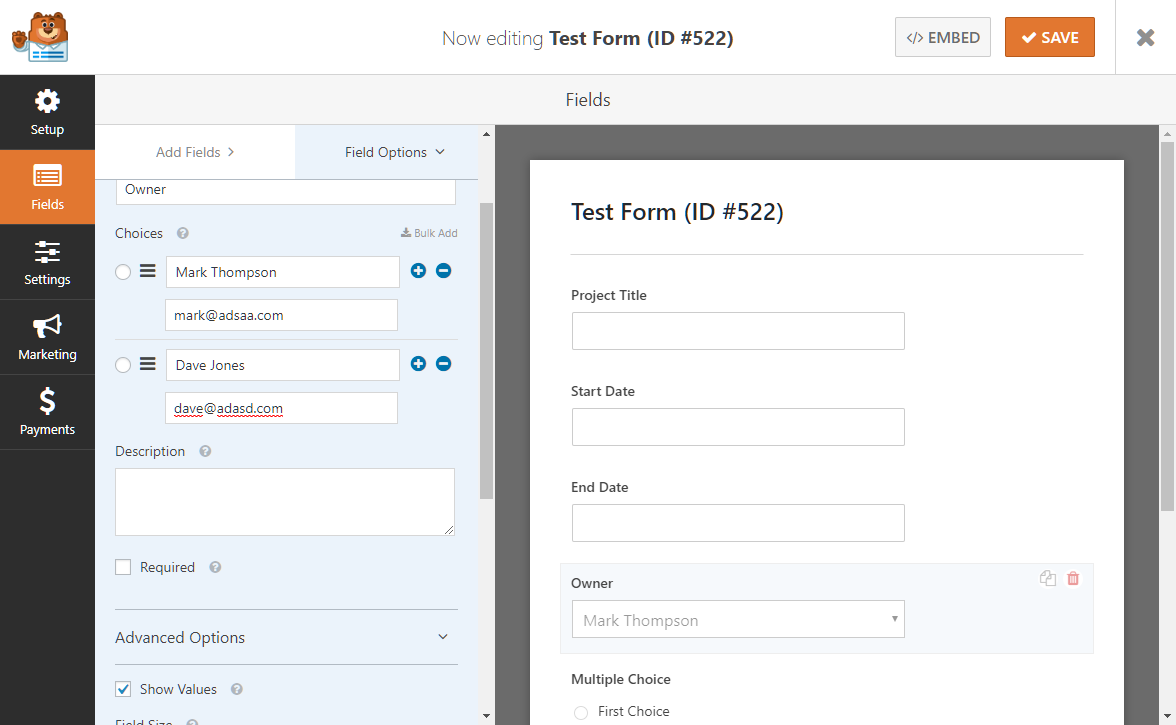This screenshot has width=1176, height=725.
Task: Open the Embed dialog
Action: pos(942,36)
